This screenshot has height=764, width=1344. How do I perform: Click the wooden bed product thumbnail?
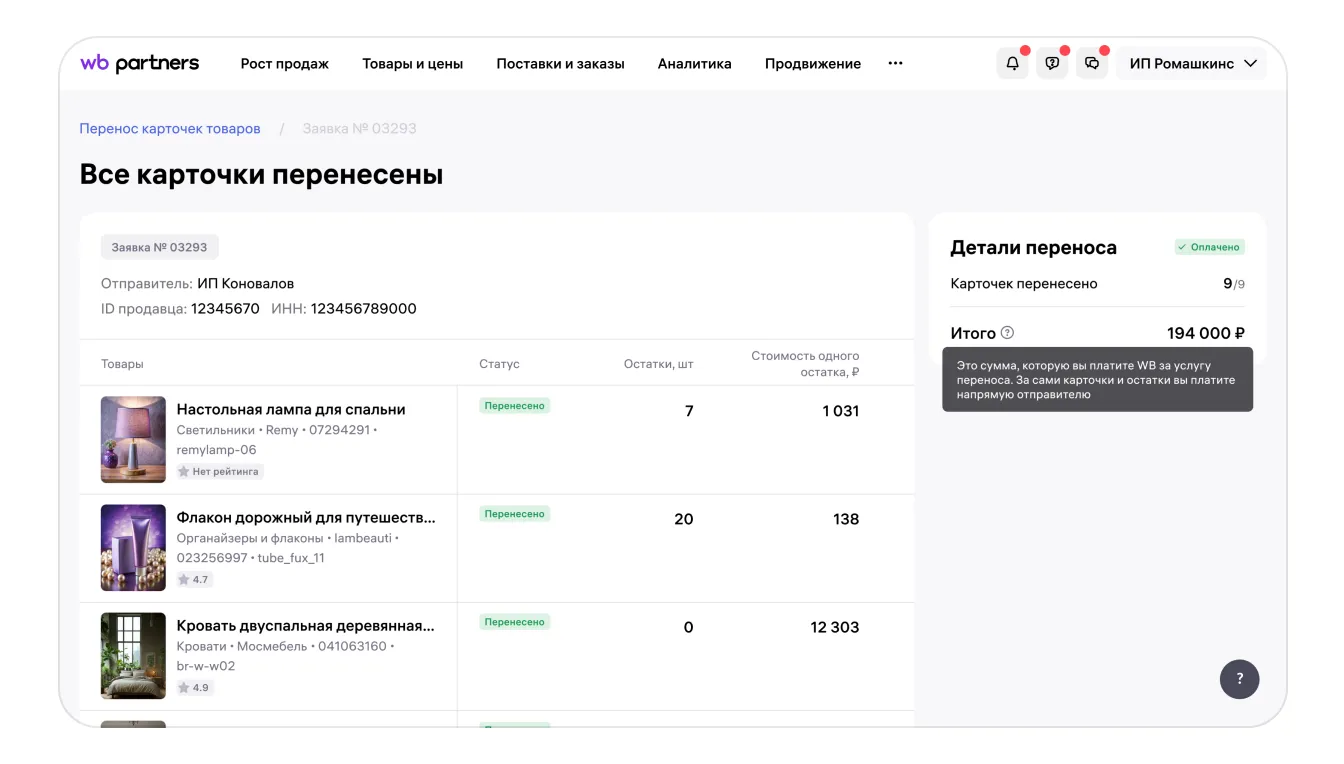[x=133, y=656]
